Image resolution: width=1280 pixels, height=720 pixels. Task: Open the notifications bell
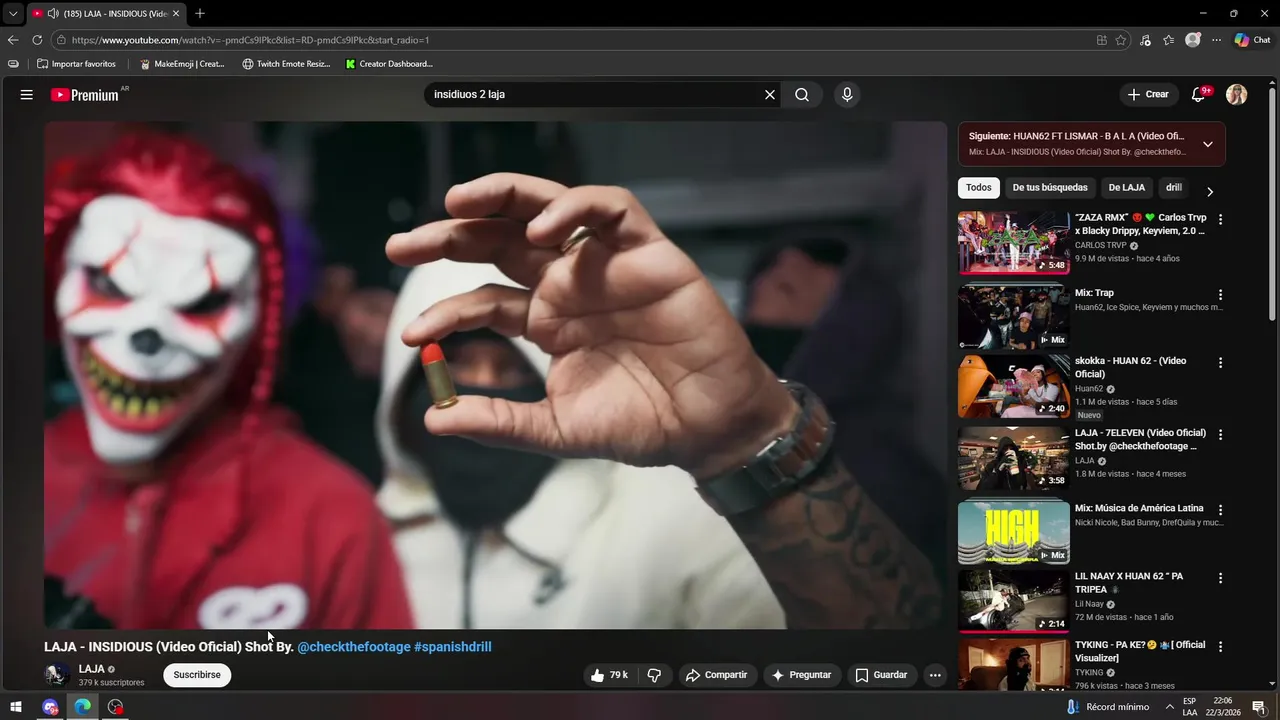(1199, 94)
